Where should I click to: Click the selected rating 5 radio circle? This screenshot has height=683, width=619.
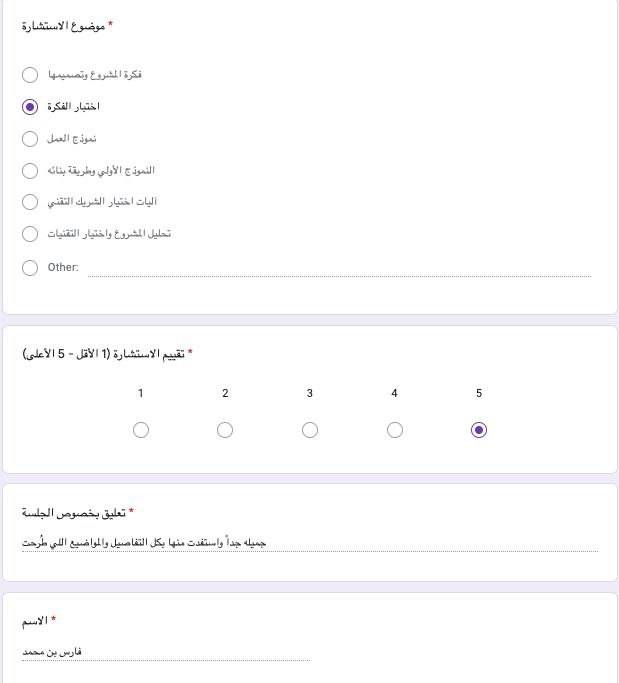tap(479, 430)
